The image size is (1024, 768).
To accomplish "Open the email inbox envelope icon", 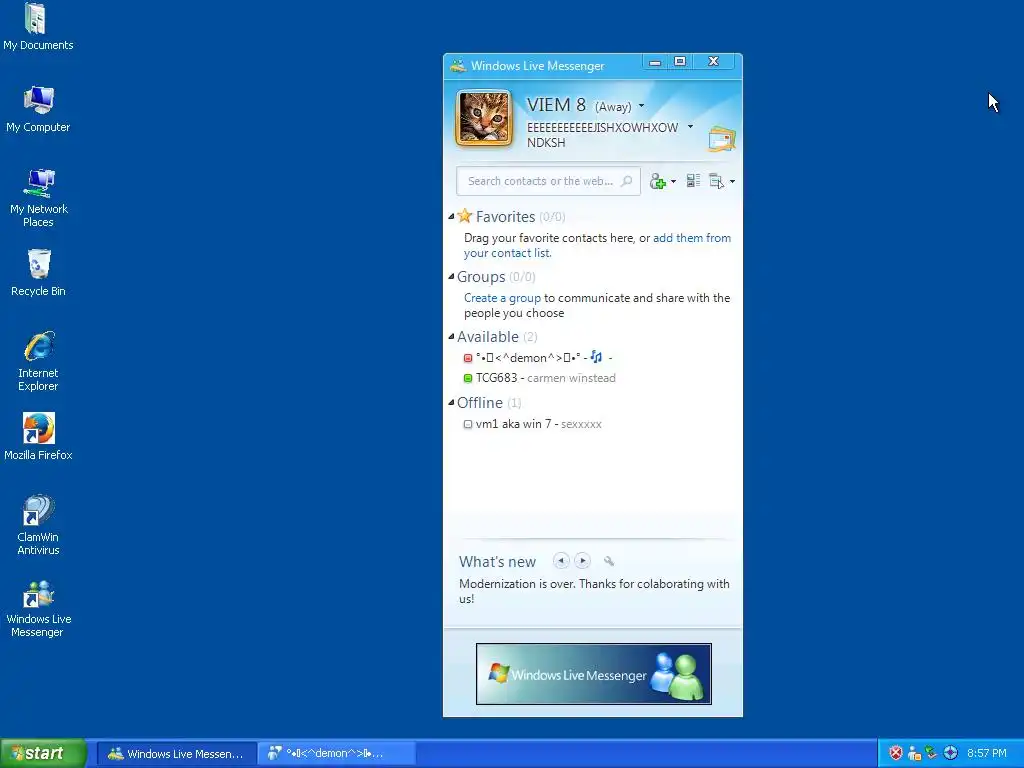I will (722, 139).
